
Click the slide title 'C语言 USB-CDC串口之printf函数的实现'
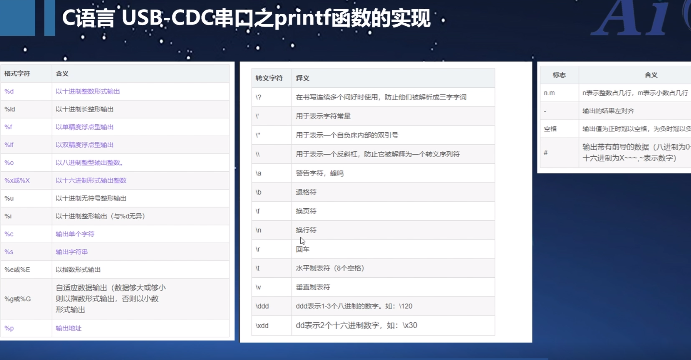246,19
